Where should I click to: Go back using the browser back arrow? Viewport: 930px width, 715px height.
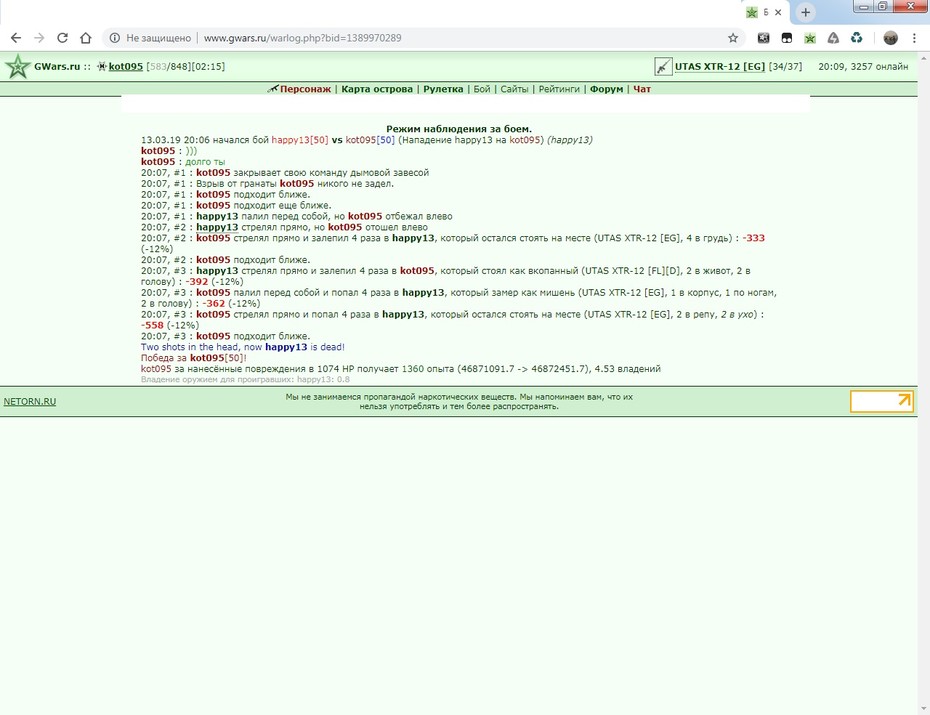16,38
